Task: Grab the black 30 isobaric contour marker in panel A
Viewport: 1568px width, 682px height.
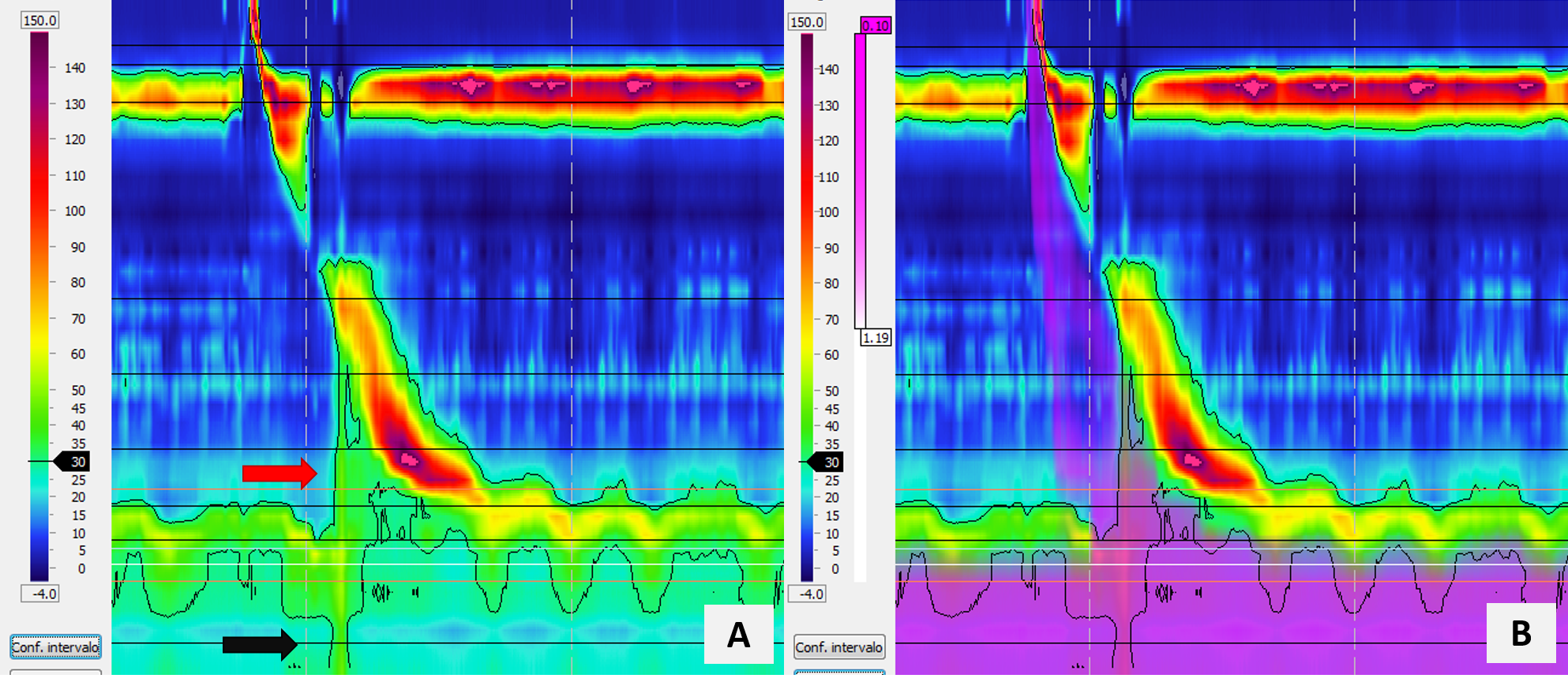Action: tap(71, 462)
